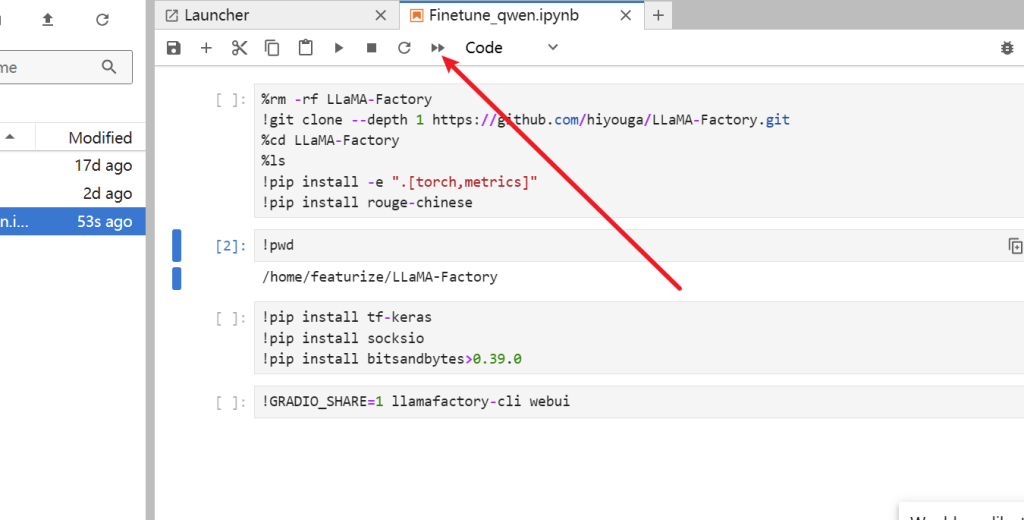Close the Finetune_qwen.ipynb tab
This screenshot has height=520, width=1024.
click(626, 15)
